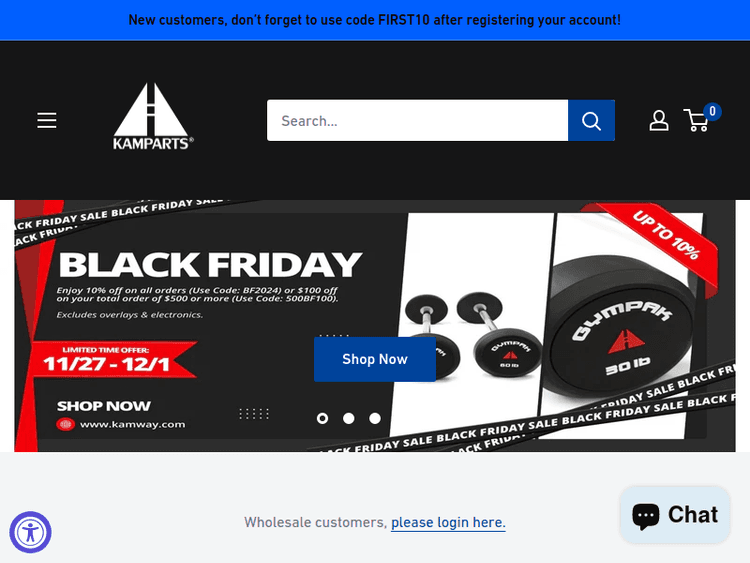The width and height of the screenshot is (750, 563).
Task: Click the Kamparts logo
Action: (153, 117)
